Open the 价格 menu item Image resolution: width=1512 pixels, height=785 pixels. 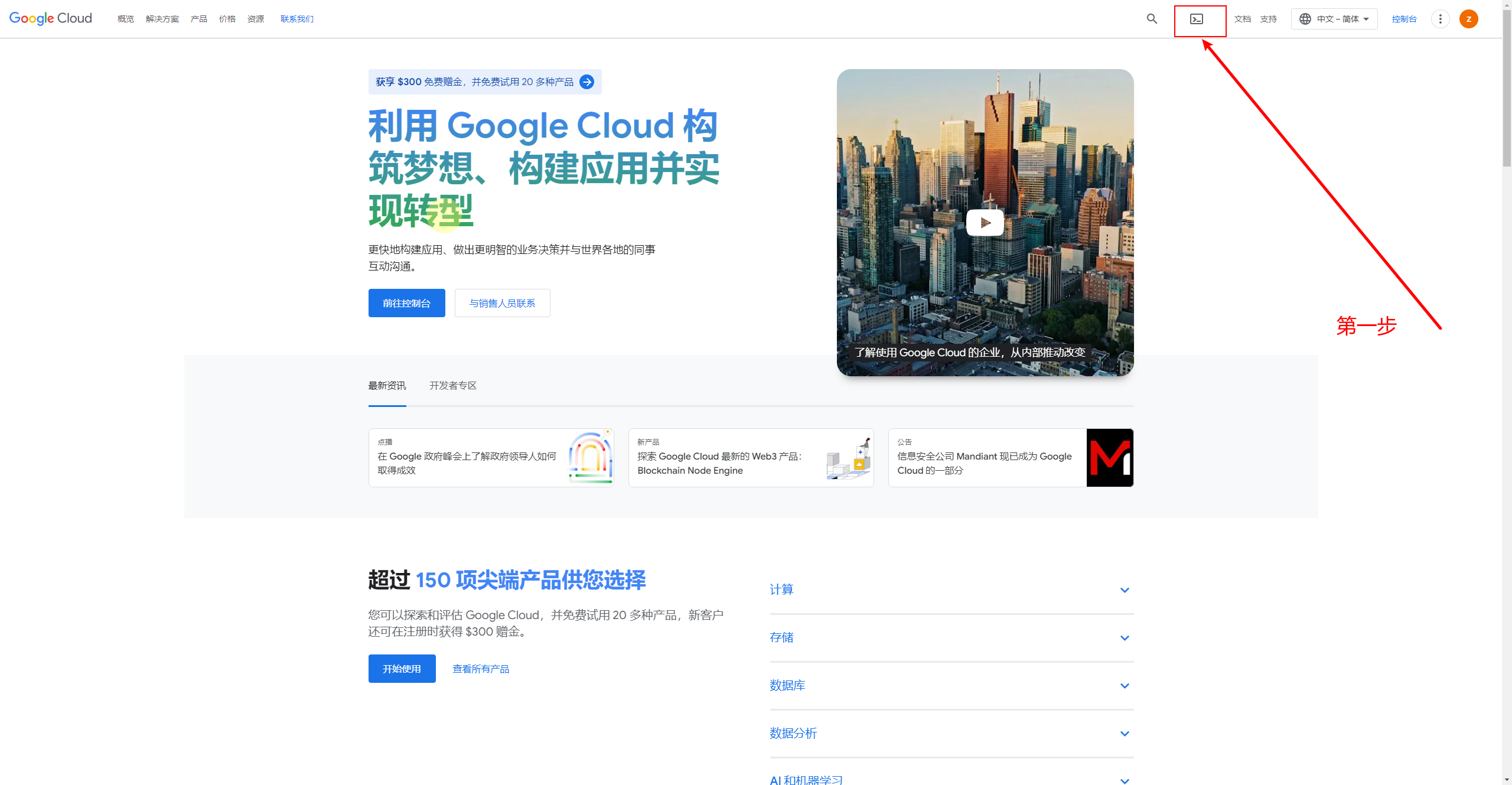[x=227, y=19]
